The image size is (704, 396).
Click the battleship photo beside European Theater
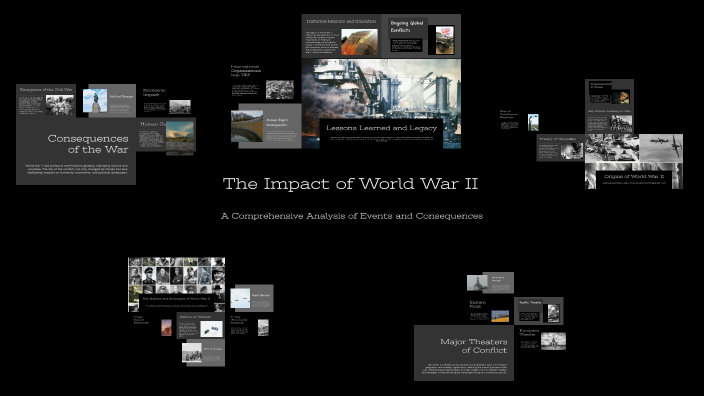coord(553,341)
